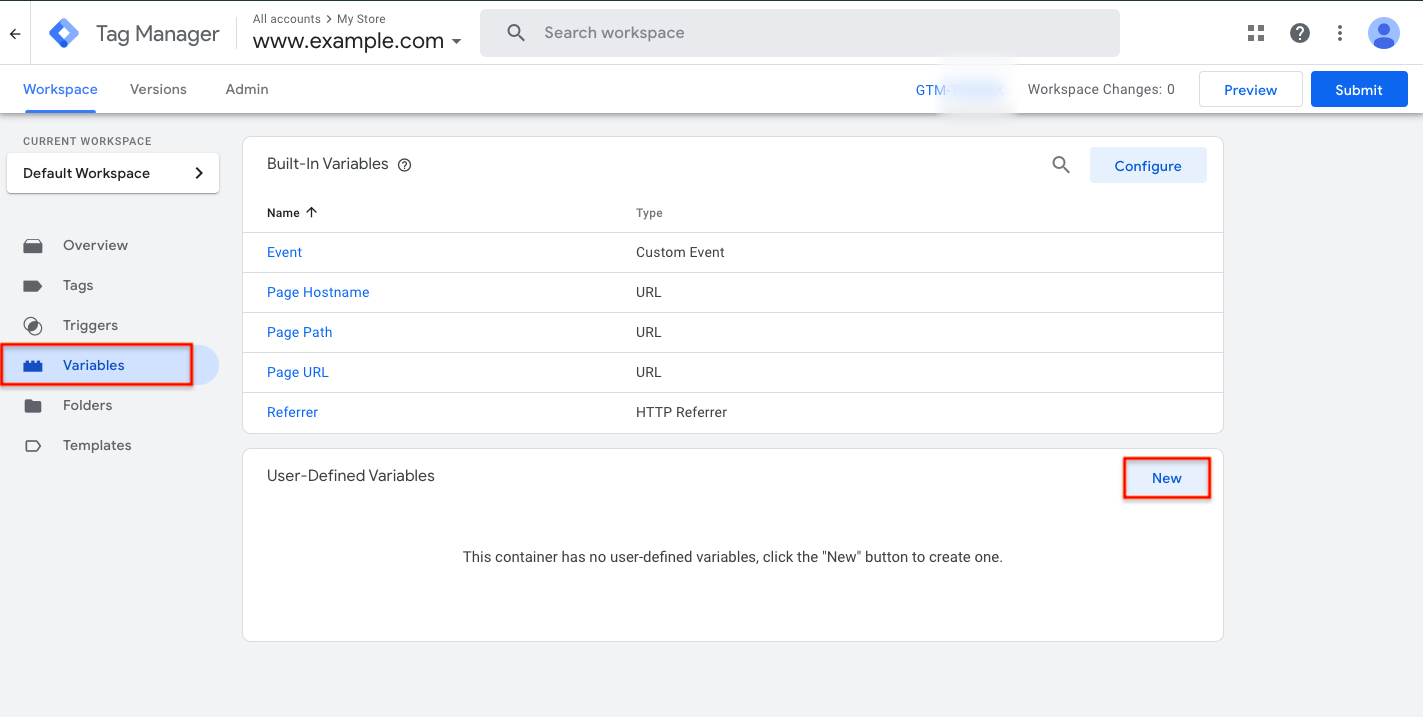Click the back arrow beside Tag Manager logo
Viewport: 1423px width, 717px height.
coord(14,33)
